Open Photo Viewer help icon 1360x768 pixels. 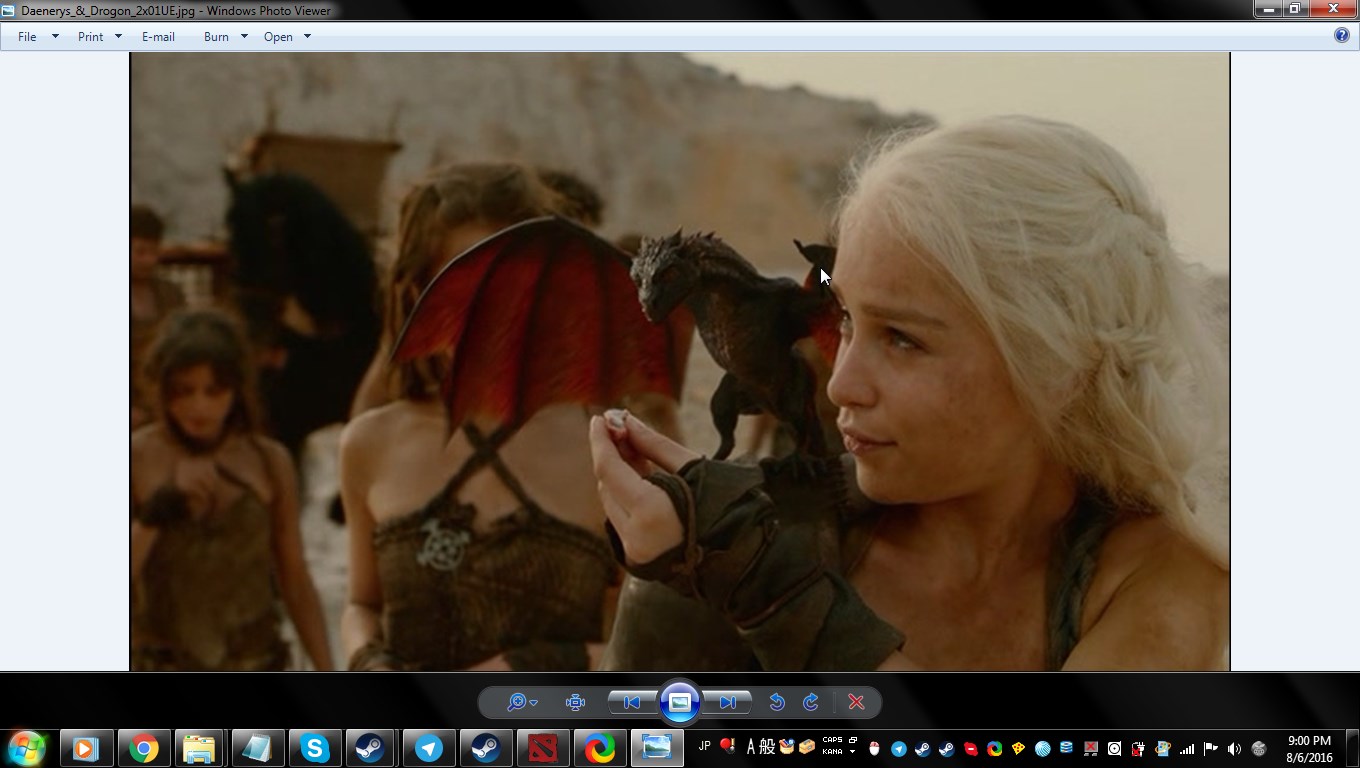1342,35
